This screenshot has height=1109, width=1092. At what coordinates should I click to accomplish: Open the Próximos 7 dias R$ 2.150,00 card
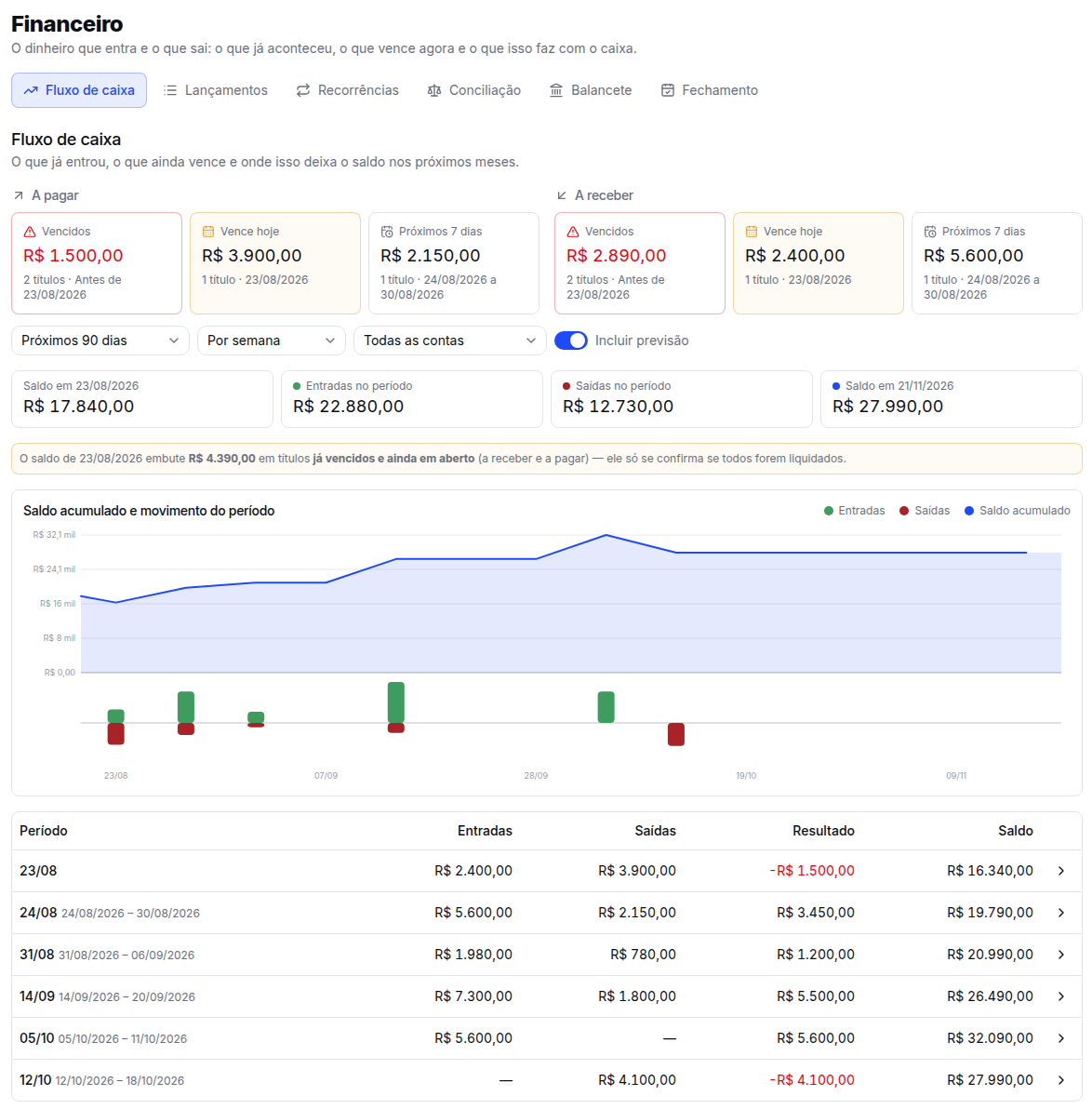coord(454,263)
